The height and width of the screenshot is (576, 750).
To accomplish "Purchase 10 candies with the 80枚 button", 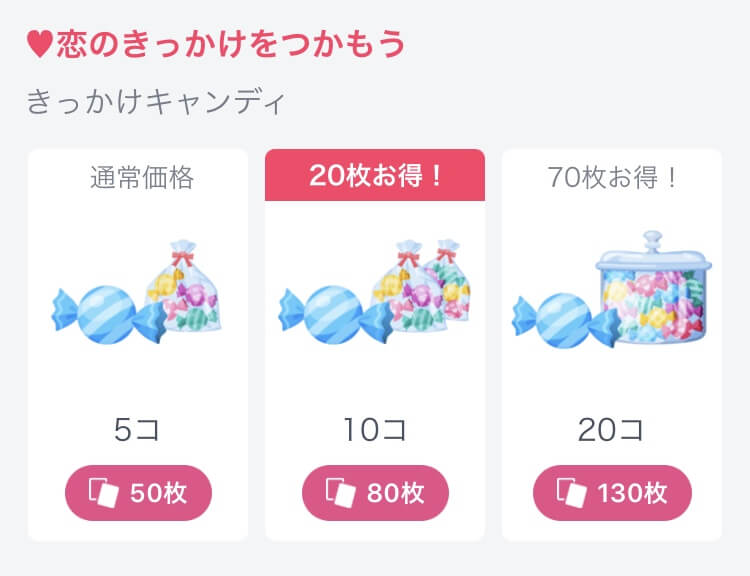I will point(375,493).
